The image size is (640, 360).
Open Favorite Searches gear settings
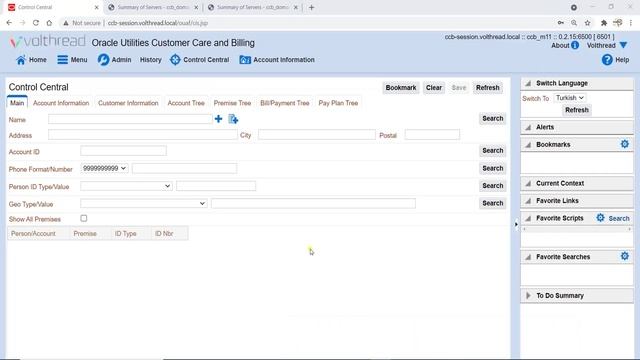(624, 256)
